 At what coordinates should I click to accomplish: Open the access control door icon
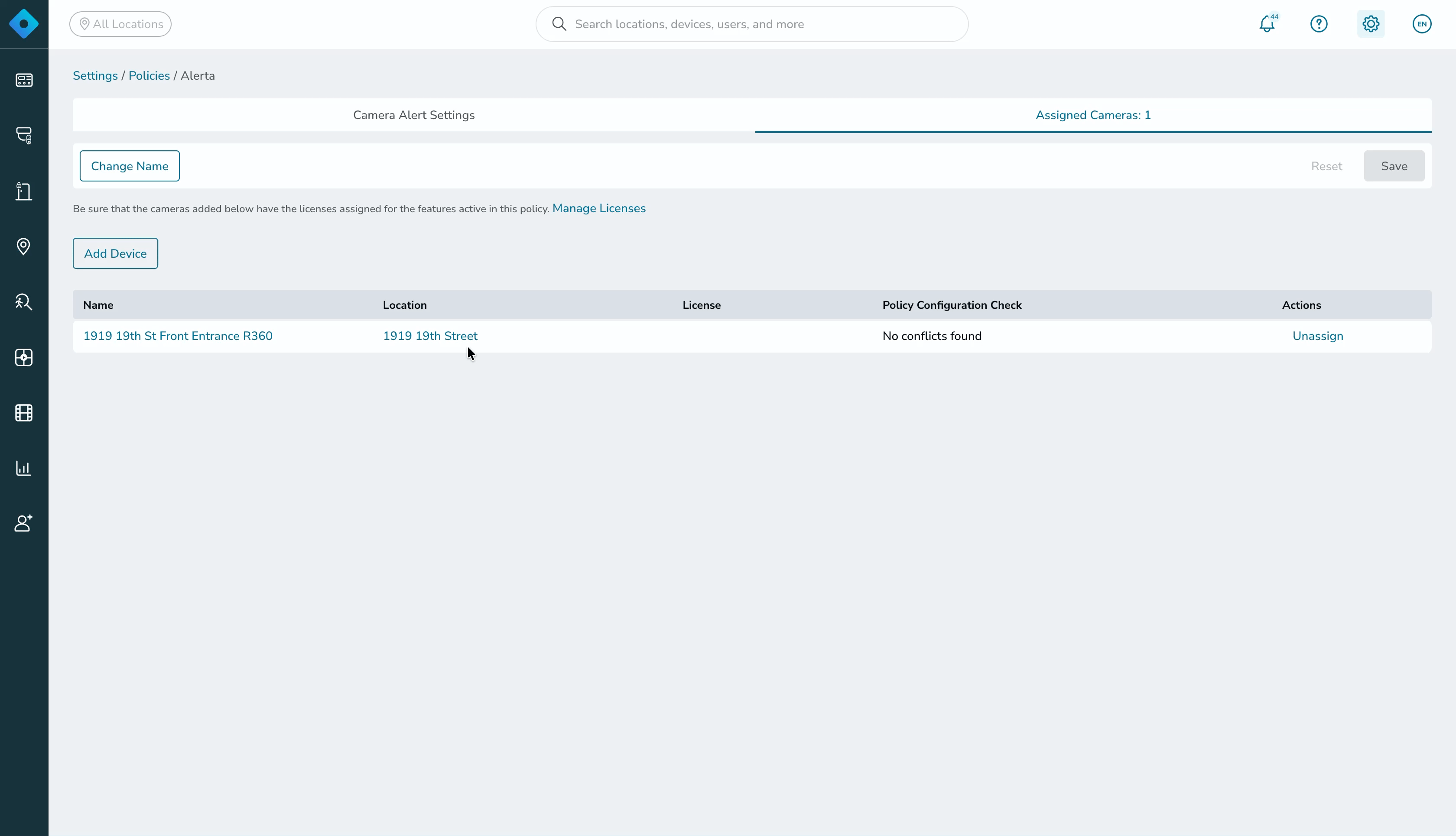pos(23,191)
